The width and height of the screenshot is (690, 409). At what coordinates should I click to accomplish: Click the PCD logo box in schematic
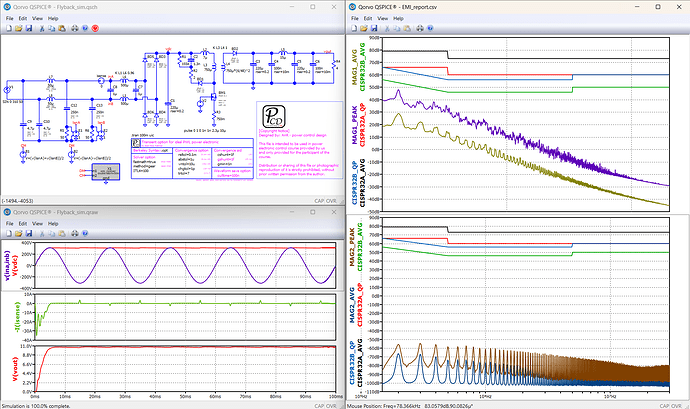[274, 116]
